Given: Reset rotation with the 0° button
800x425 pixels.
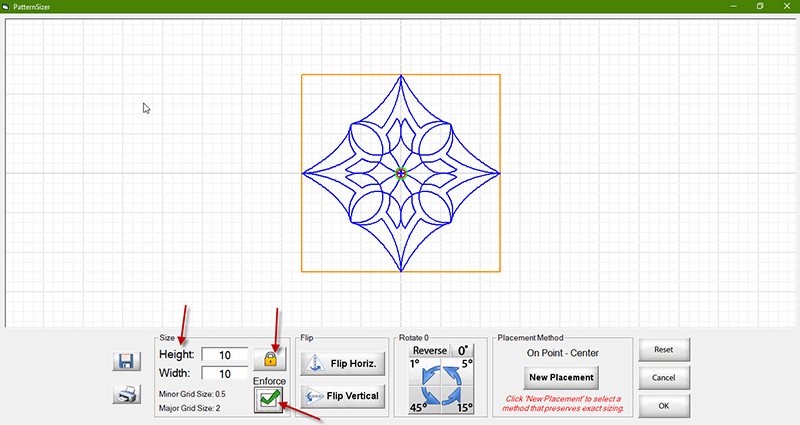Looking at the screenshot, I should (463, 351).
